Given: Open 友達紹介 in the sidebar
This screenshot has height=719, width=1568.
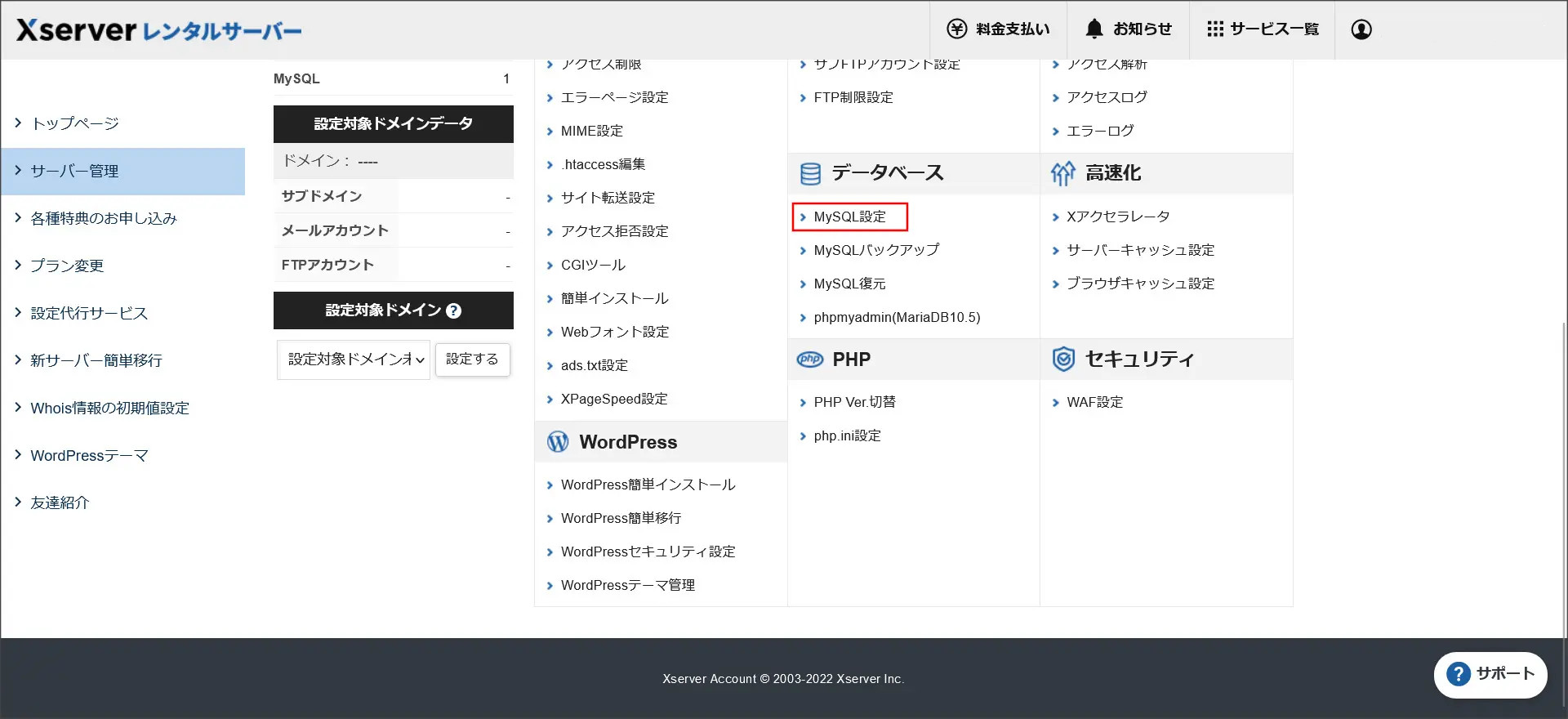Looking at the screenshot, I should (60, 503).
